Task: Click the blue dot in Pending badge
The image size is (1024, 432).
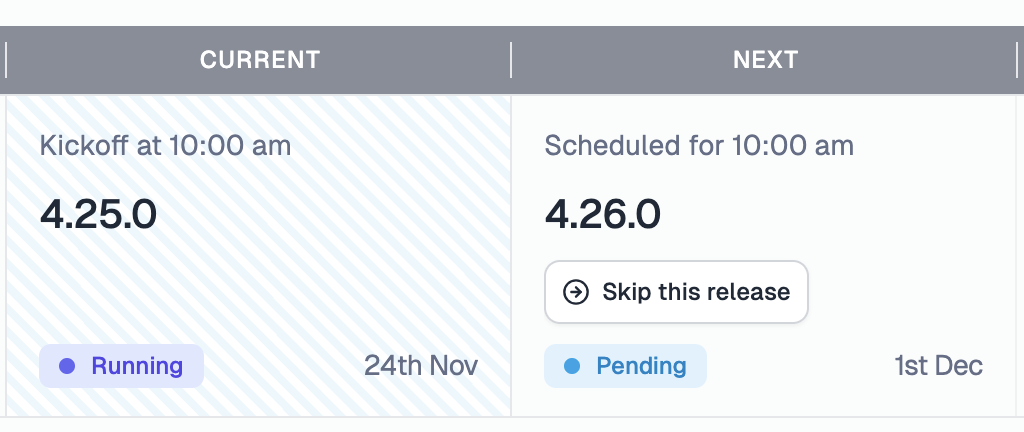Action: coord(572,366)
